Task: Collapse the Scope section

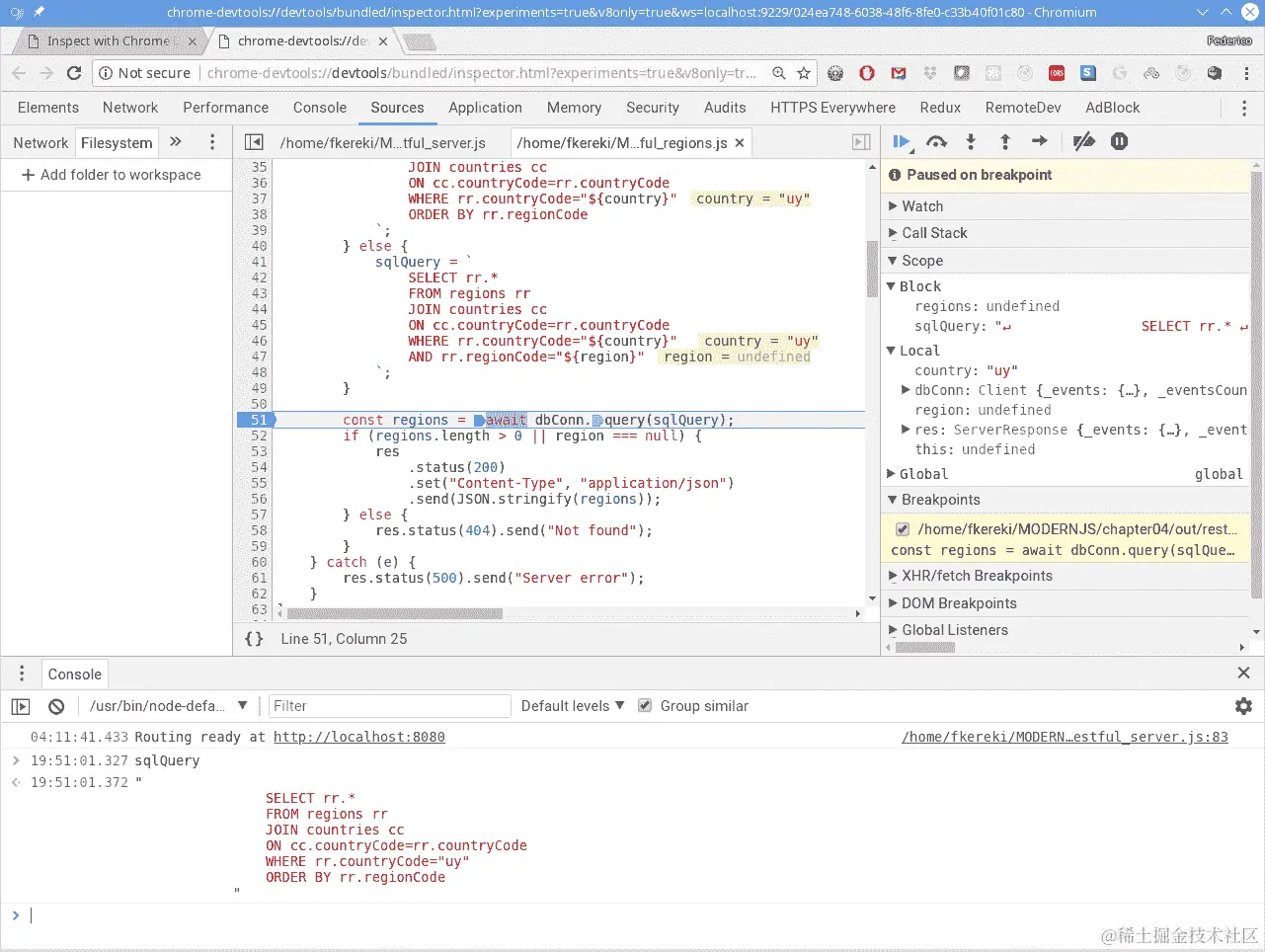Action: 893,261
